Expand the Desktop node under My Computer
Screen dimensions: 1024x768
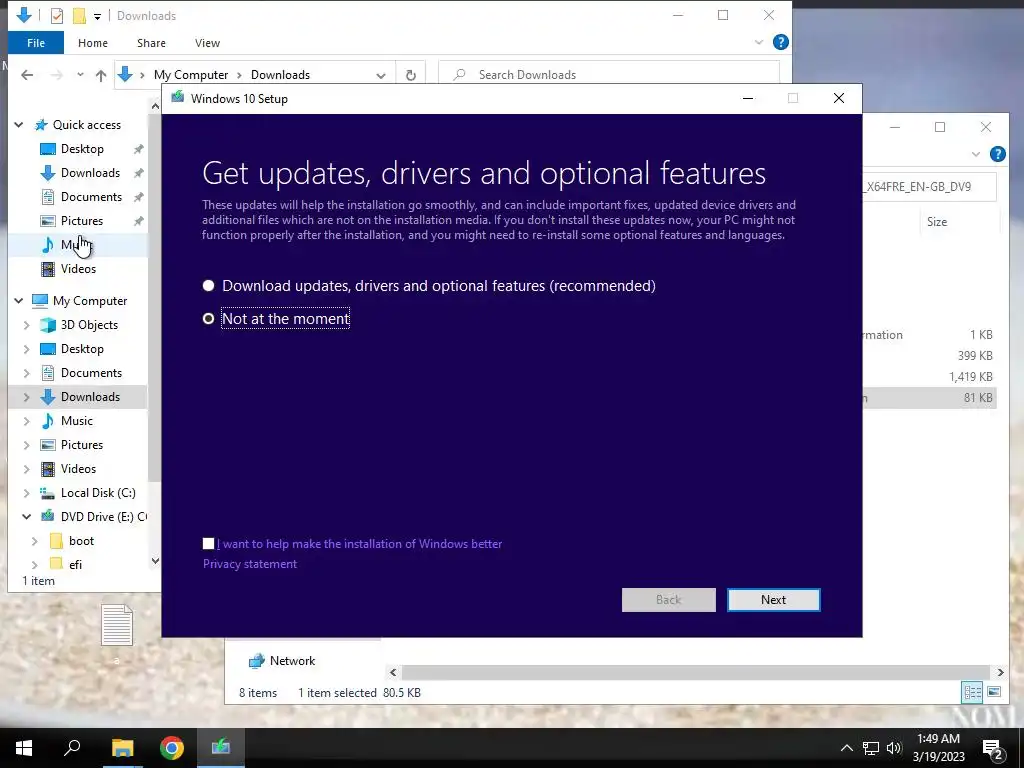[27, 349]
